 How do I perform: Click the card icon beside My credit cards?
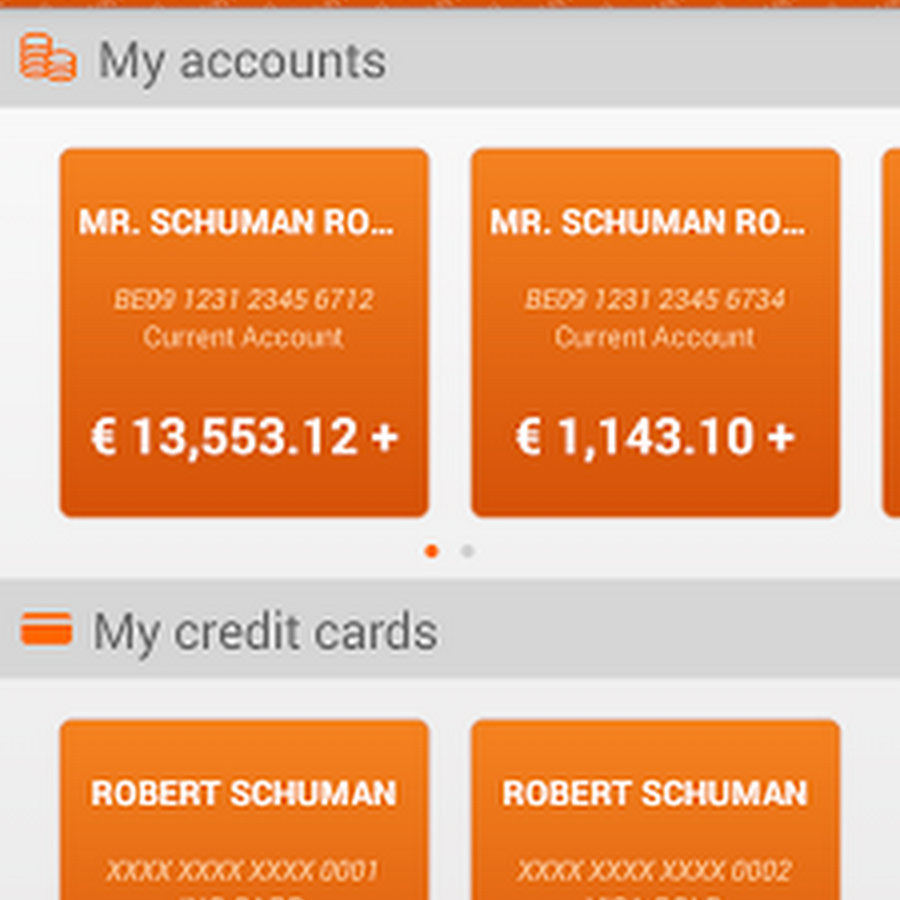click(46, 629)
